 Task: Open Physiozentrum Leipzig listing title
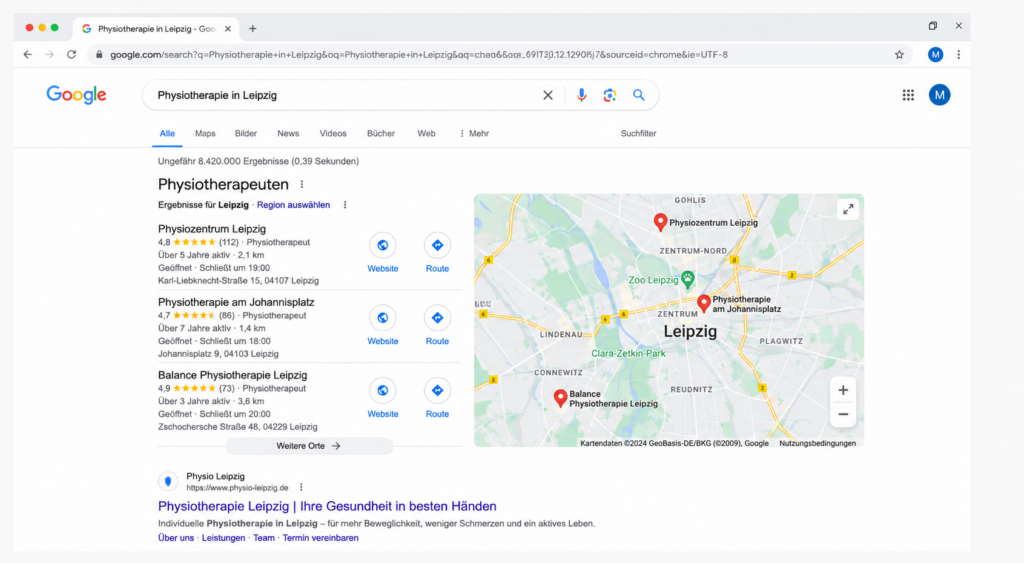click(x=212, y=229)
